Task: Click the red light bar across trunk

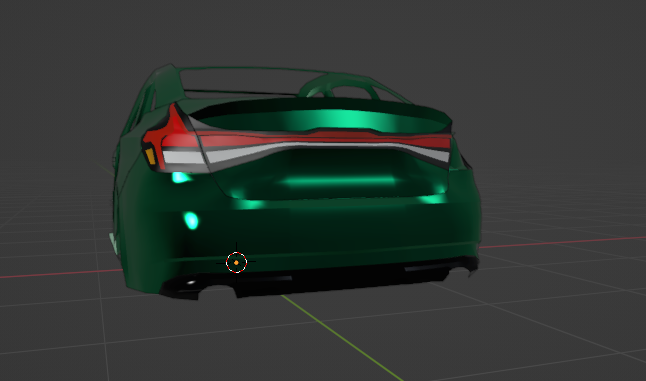Action: [x=323, y=139]
